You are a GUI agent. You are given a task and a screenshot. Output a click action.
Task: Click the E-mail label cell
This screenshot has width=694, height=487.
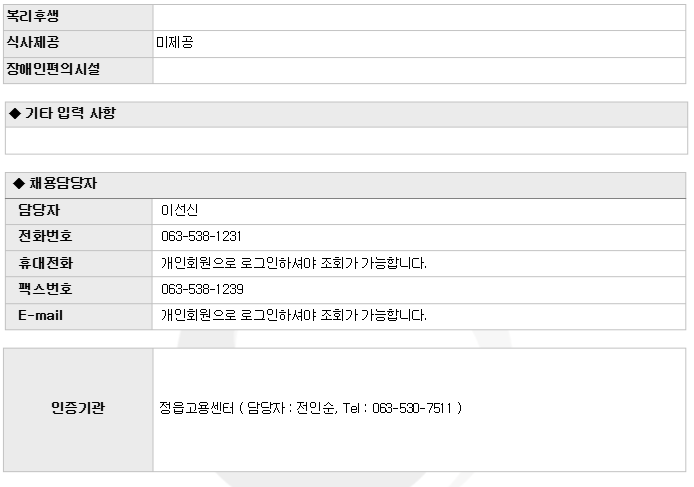pos(79,316)
